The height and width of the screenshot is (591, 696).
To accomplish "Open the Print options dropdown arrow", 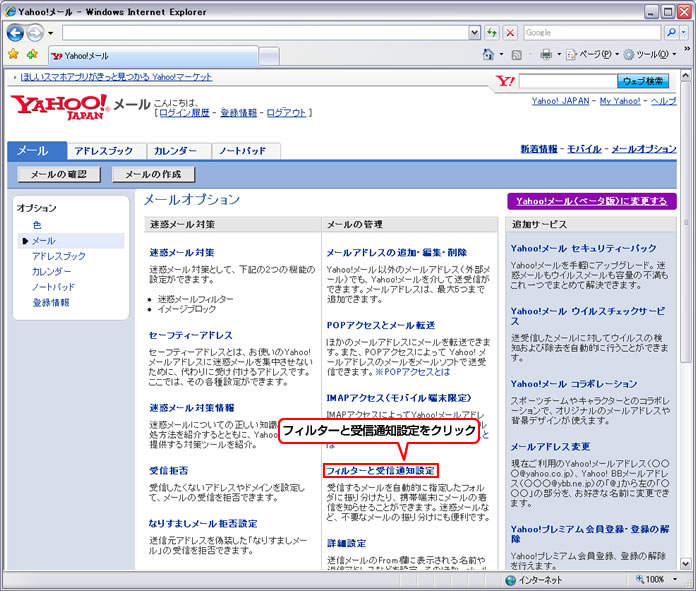I will pos(559,54).
